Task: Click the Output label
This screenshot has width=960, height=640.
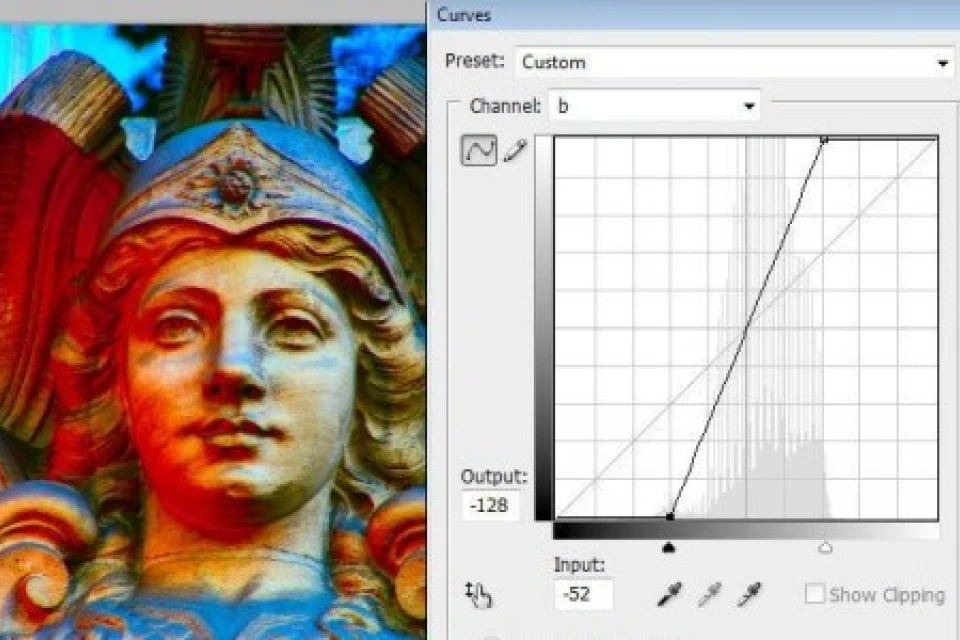Action: pos(493,476)
